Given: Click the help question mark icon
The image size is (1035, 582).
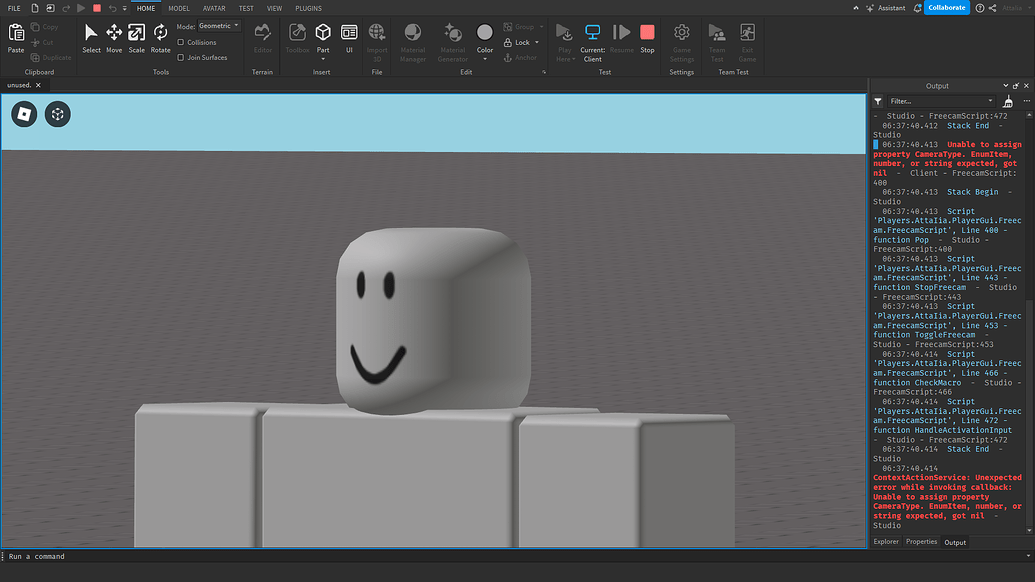Looking at the screenshot, I should 980,8.
